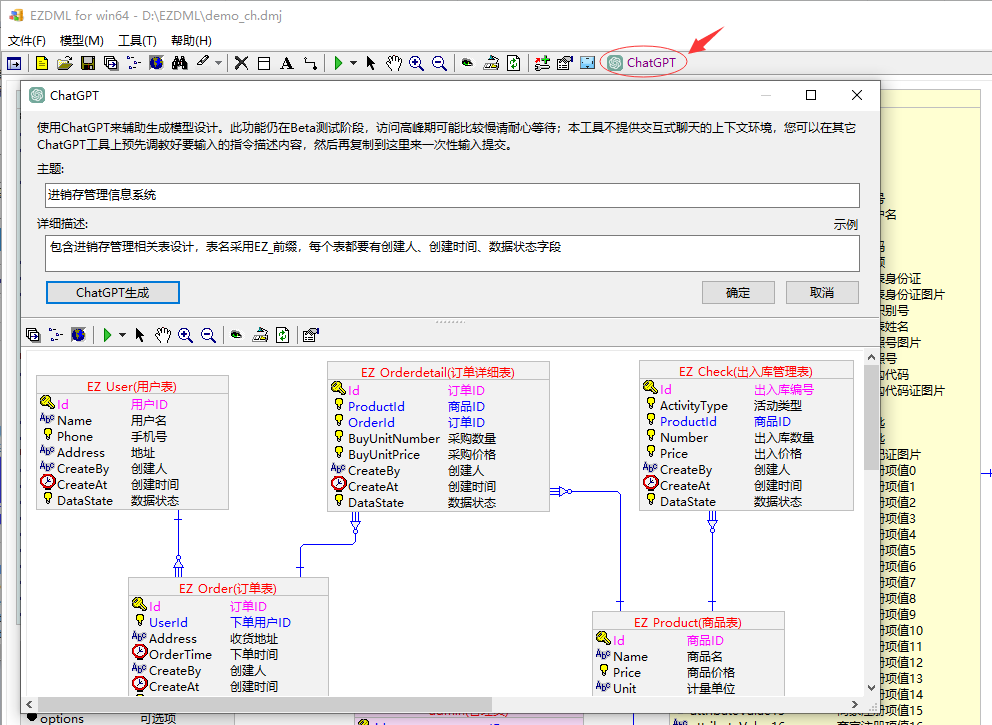The height and width of the screenshot is (725, 992).
Task: Select the hand pan tool in ChatGPT dialog toolbar
Action: (x=163, y=335)
